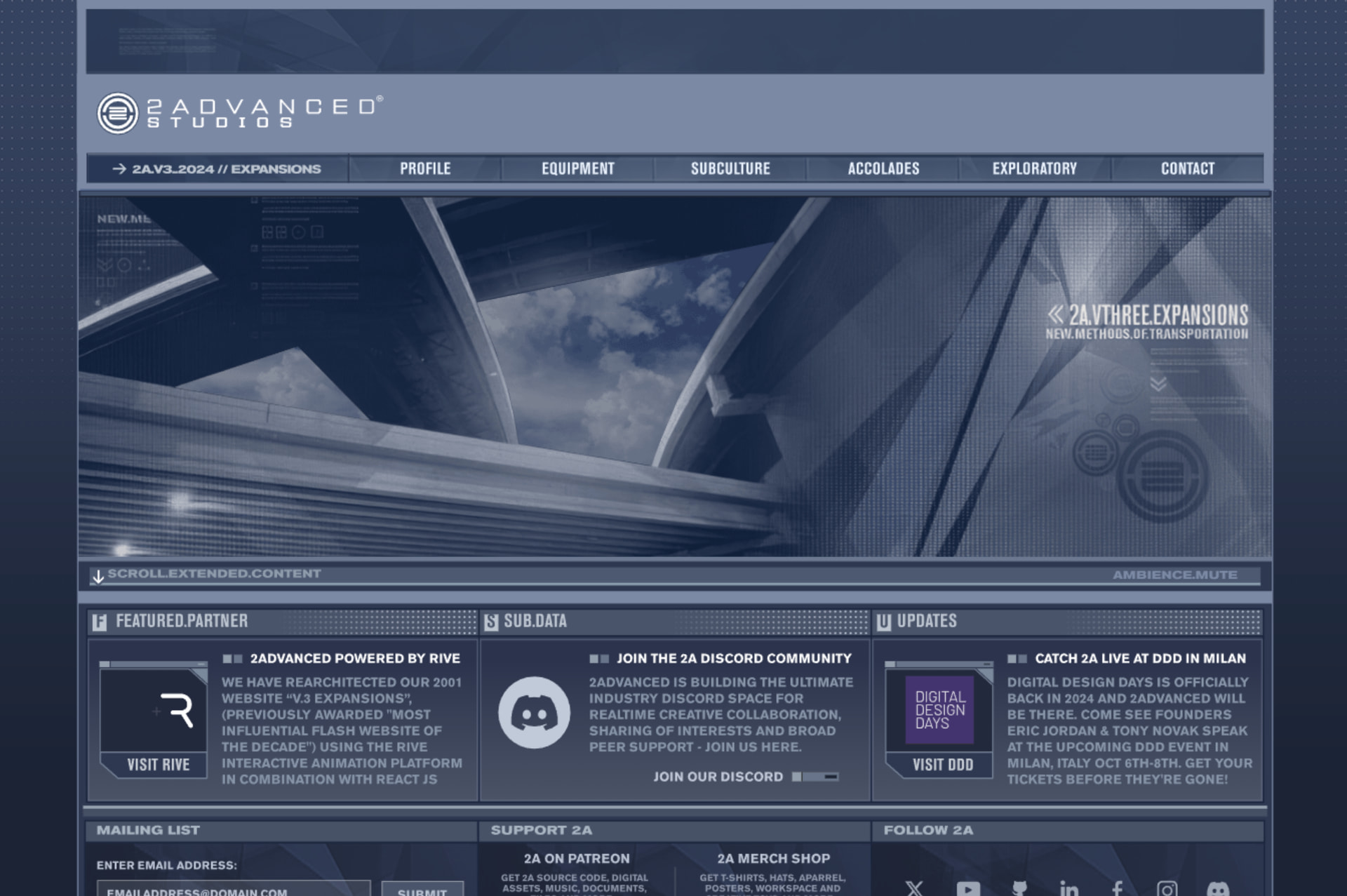This screenshot has height=896, width=1347.
Task: Toggle the AMBIENCE.MUTE sound control
Action: pyautogui.click(x=1174, y=575)
